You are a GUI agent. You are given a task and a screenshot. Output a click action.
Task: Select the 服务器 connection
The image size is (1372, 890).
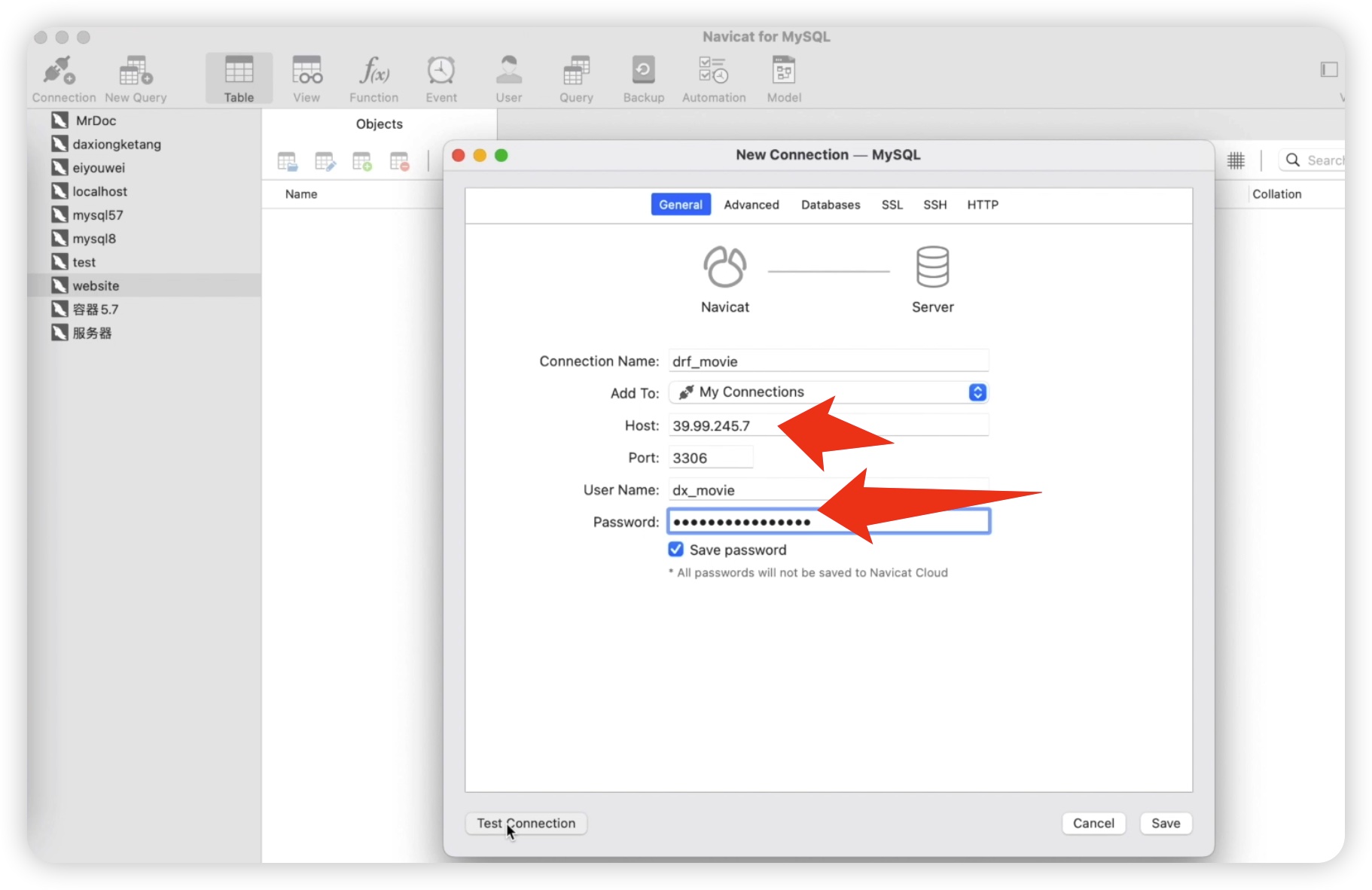(144, 333)
